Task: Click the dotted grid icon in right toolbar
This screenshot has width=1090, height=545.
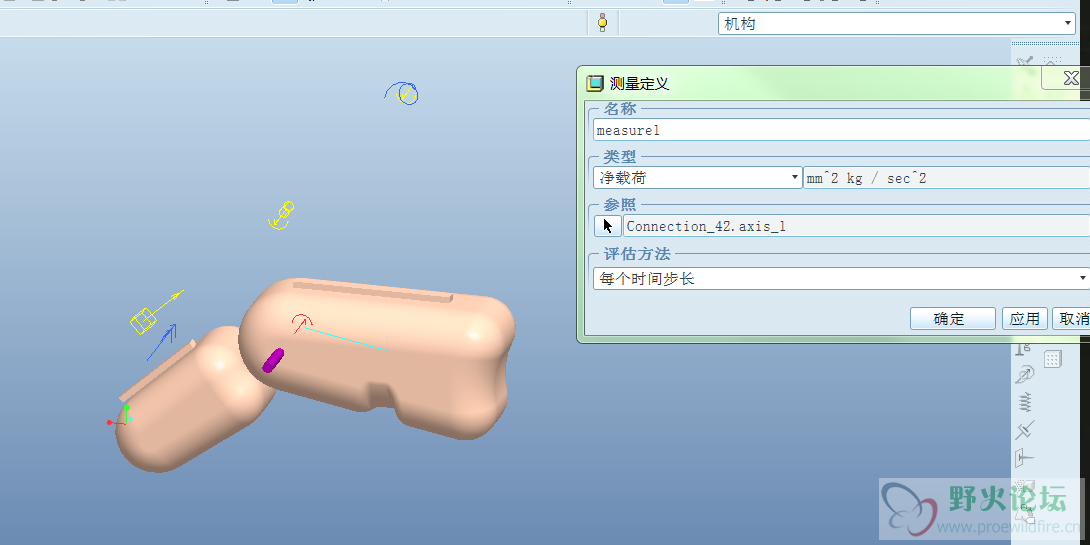Action: (1052, 359)
